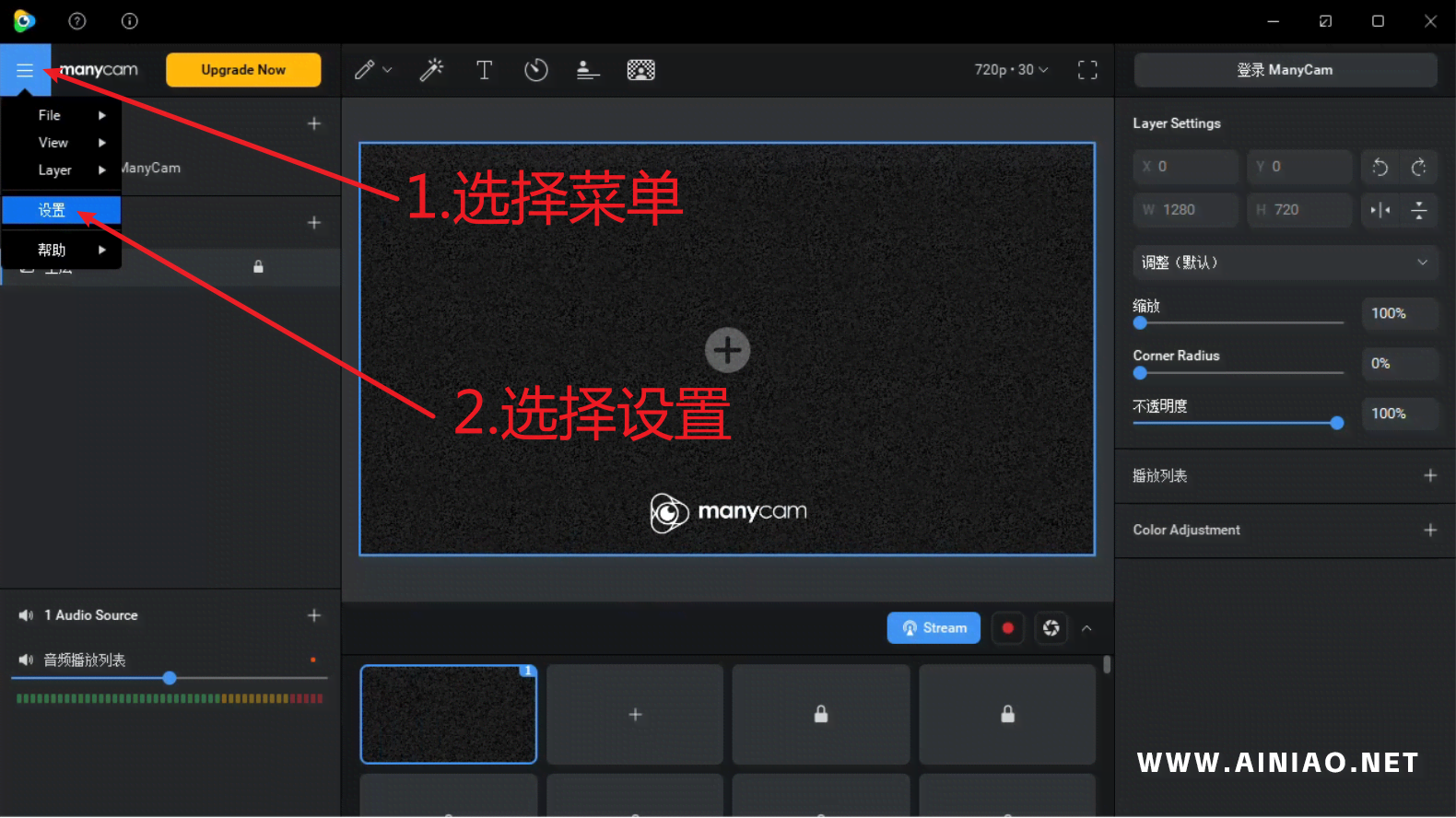Expand the File submenu
This screenshot has height=818, width=1456.
click(x=62, y=115)
